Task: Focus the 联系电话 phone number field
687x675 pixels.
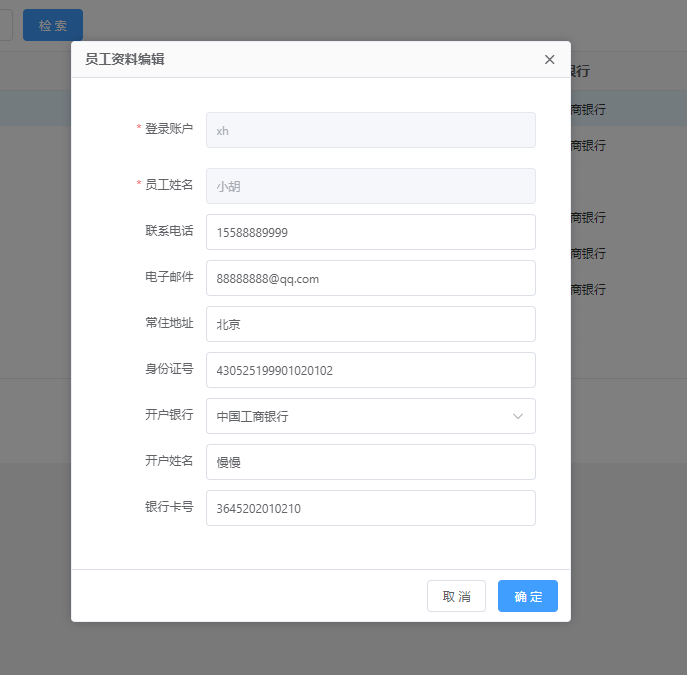Action: (370, 232)
